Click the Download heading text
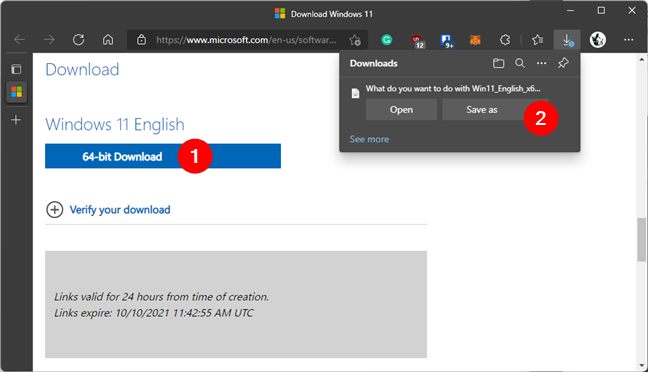The image size is (648, 372). pos(82,69)
